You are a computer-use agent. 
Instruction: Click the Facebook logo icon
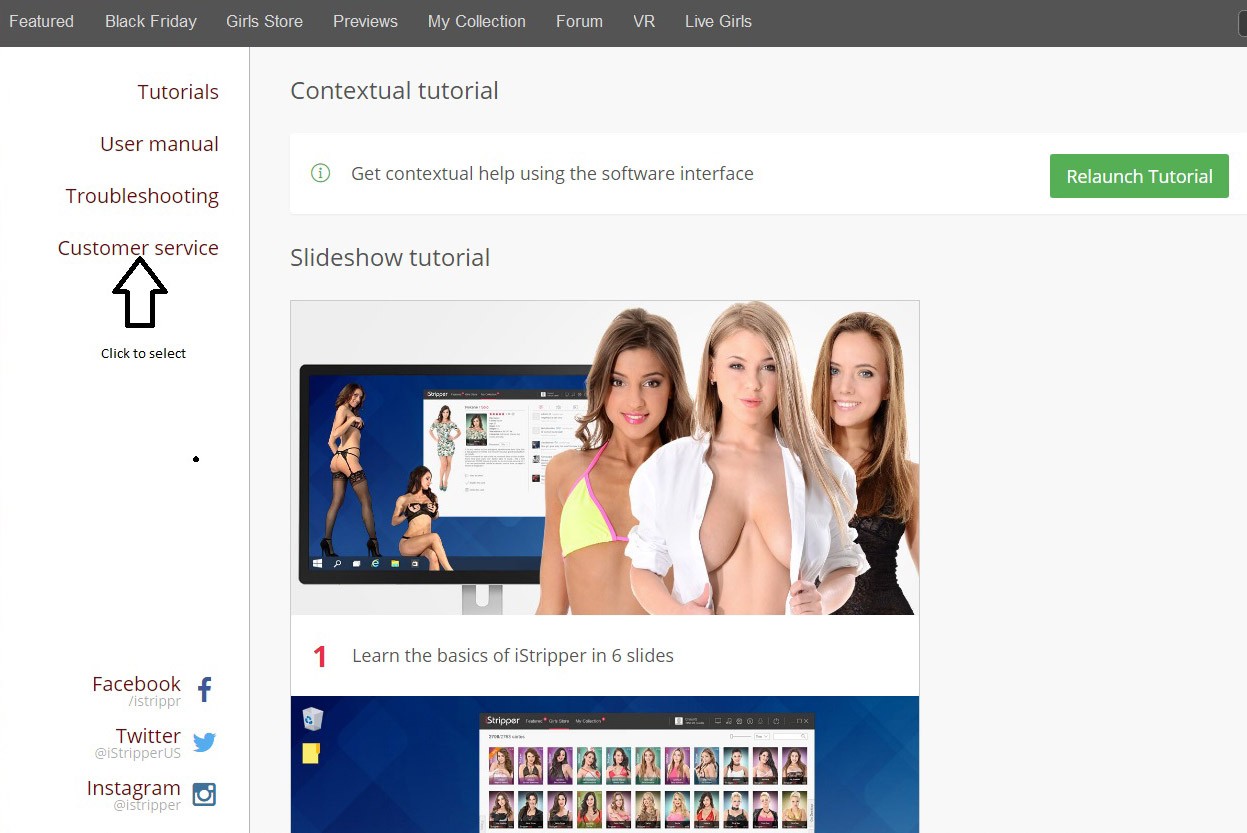tap(204, 689)
